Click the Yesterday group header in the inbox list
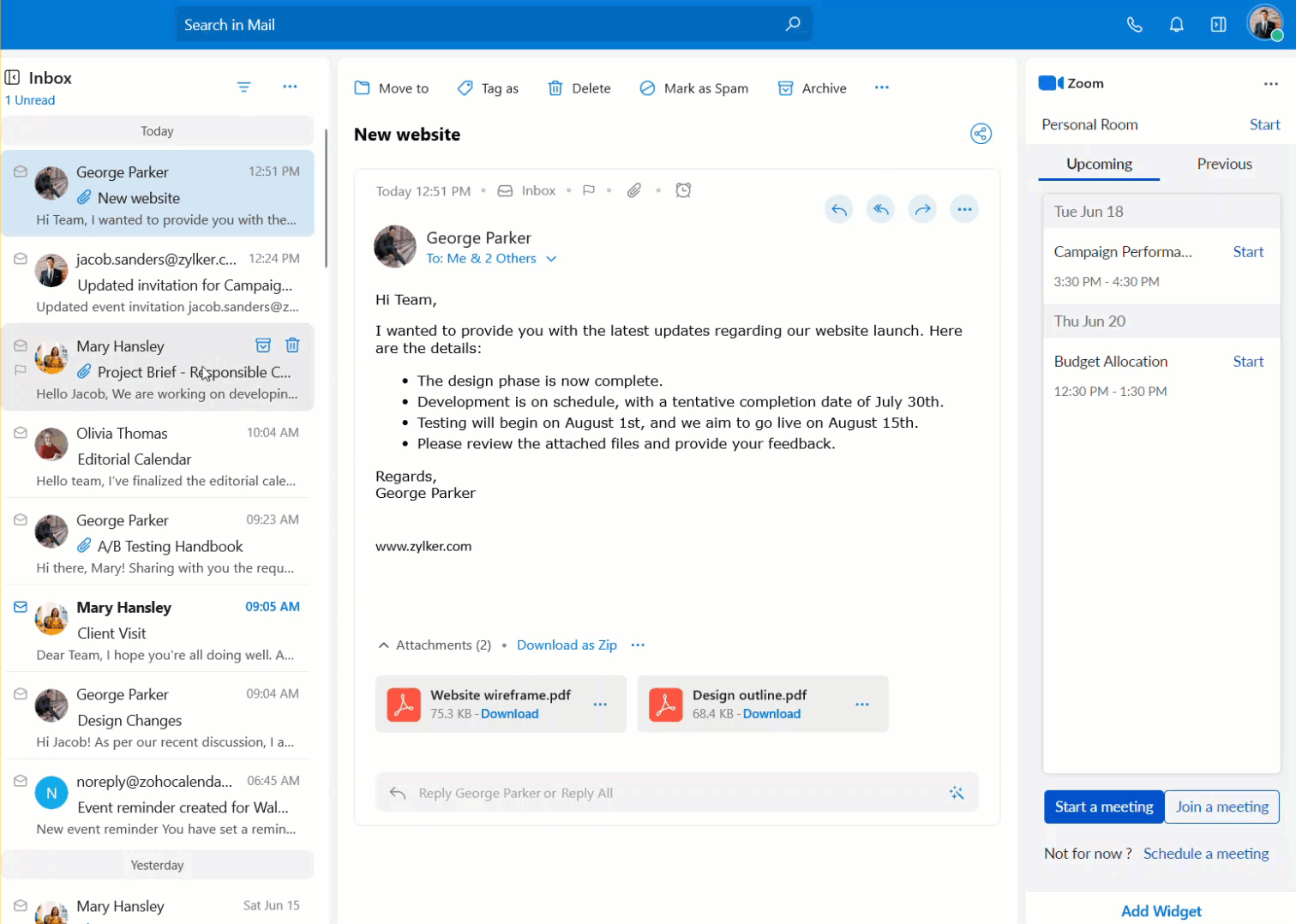This screenshot has width=1296, height=924. [x=158, y=865]
